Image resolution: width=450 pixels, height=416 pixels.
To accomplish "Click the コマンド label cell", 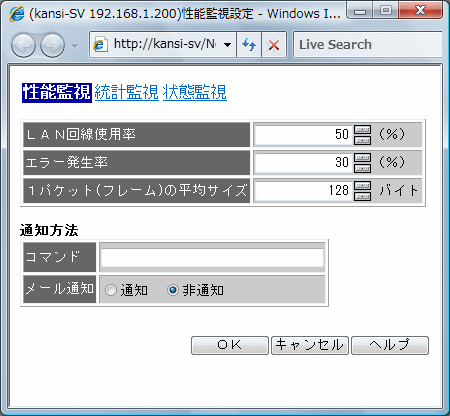I will 60,257.
